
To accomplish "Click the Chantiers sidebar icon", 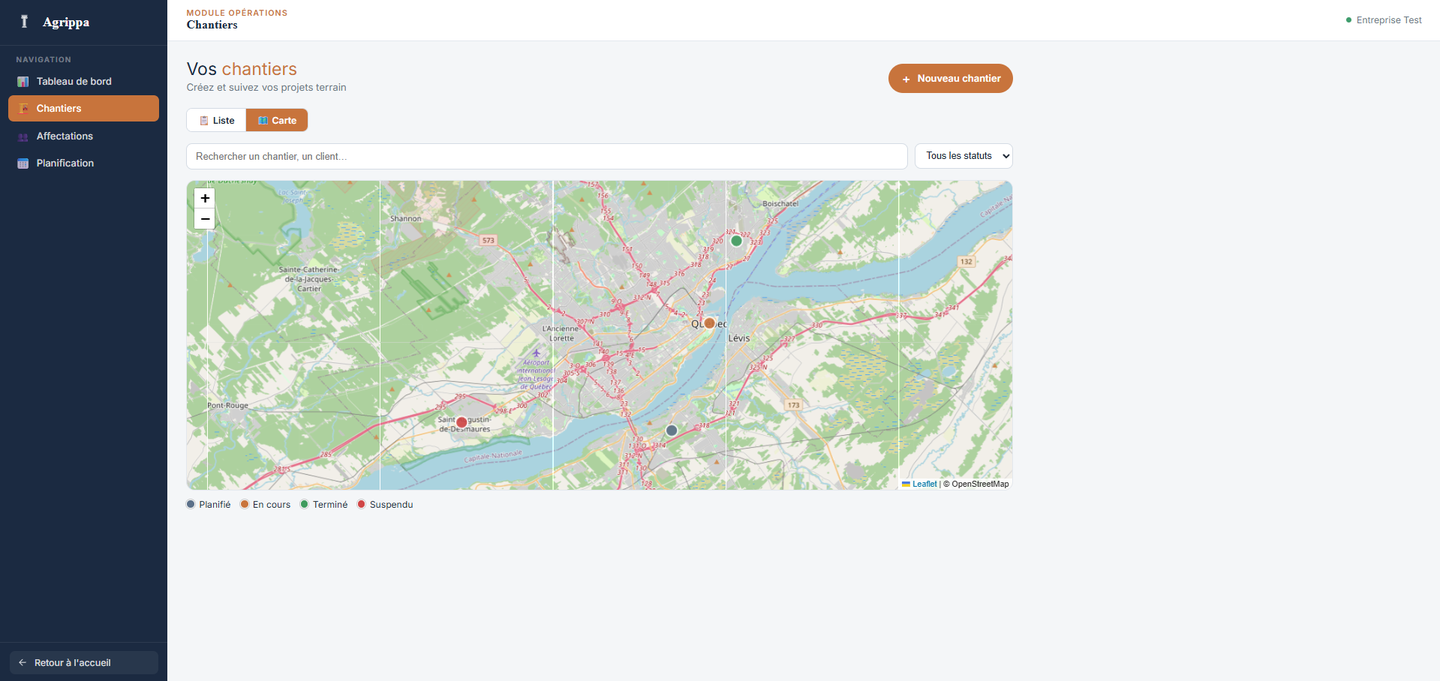I will click(x=23, y=109).
